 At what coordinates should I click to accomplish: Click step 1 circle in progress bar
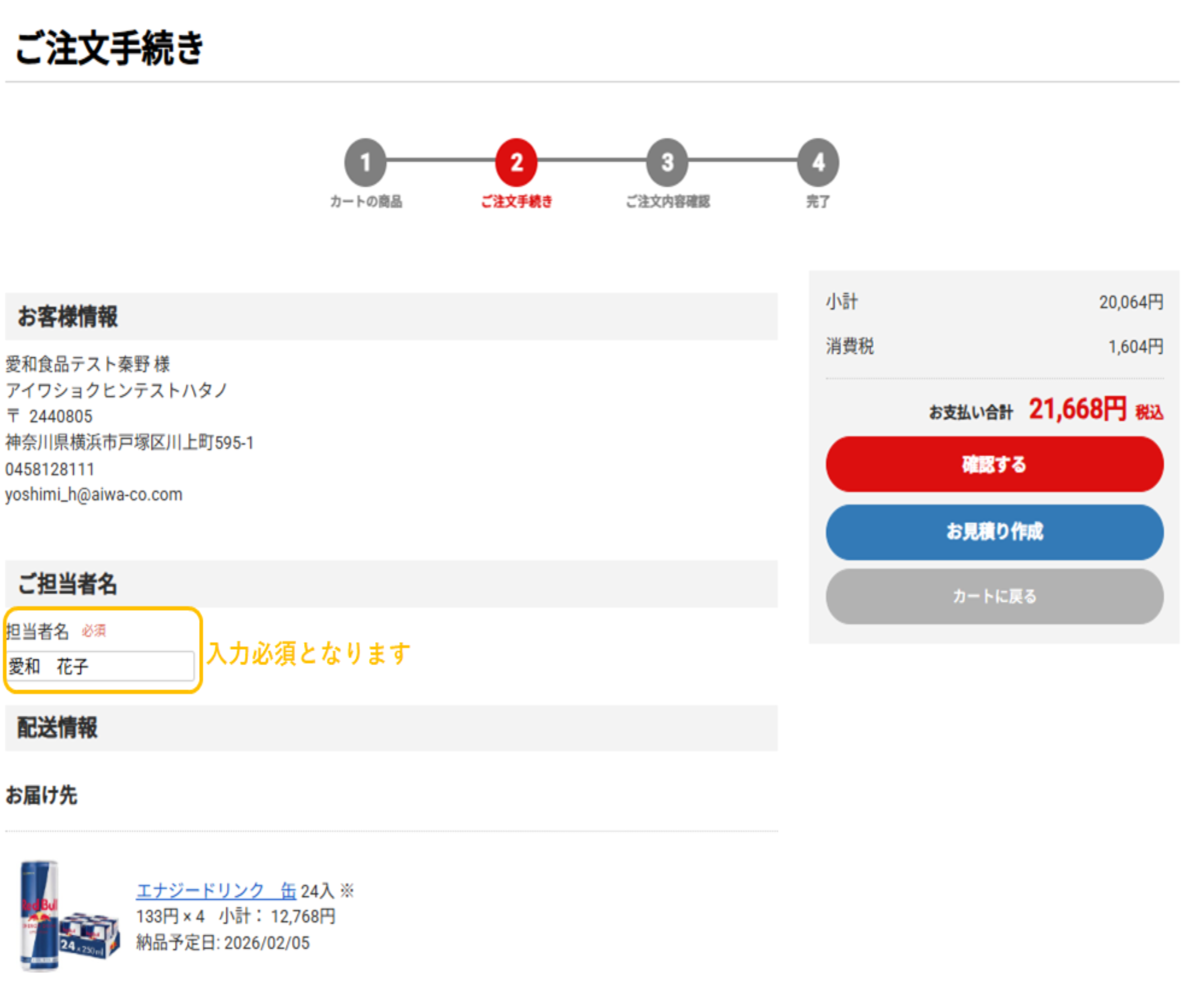[x=365, y=162]
